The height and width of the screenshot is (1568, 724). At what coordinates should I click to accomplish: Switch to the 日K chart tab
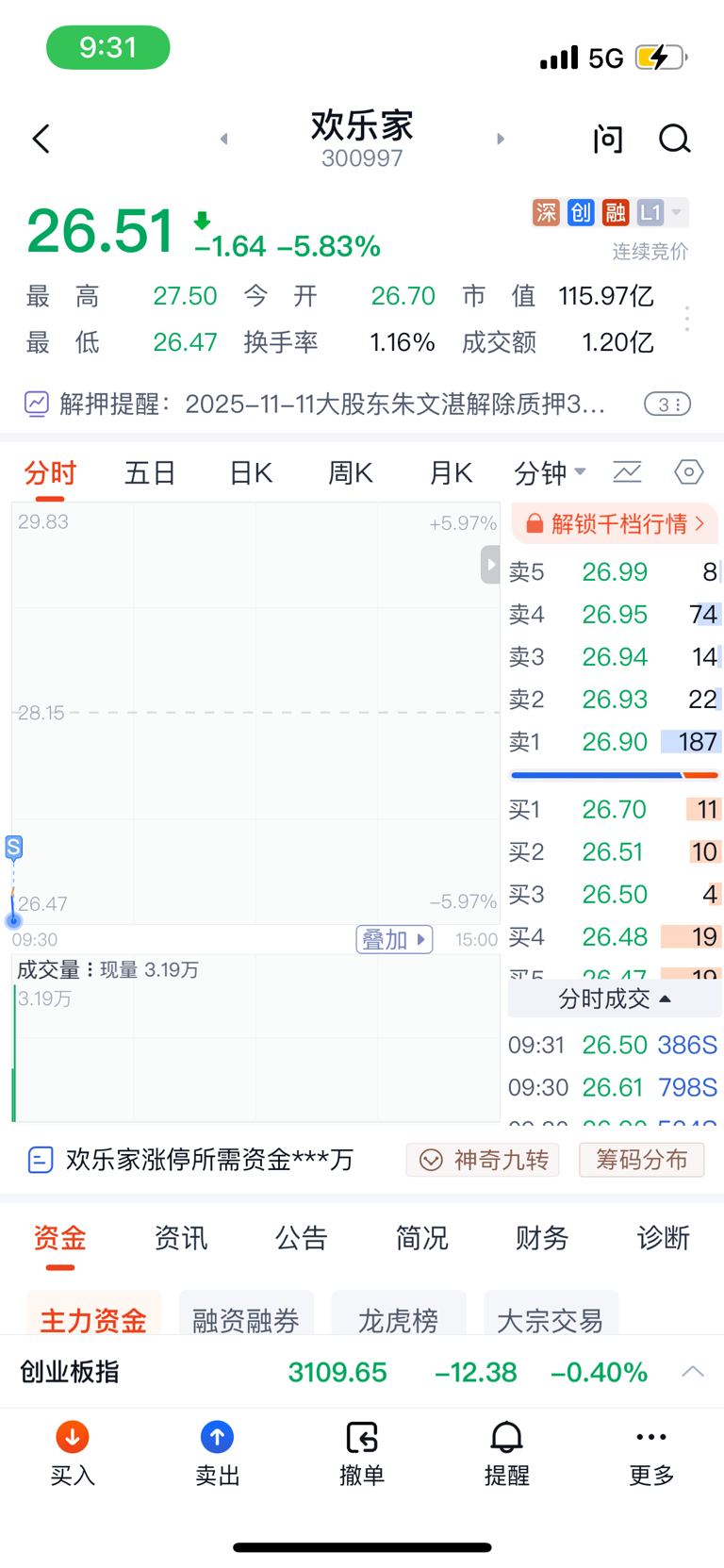point(251,472)
